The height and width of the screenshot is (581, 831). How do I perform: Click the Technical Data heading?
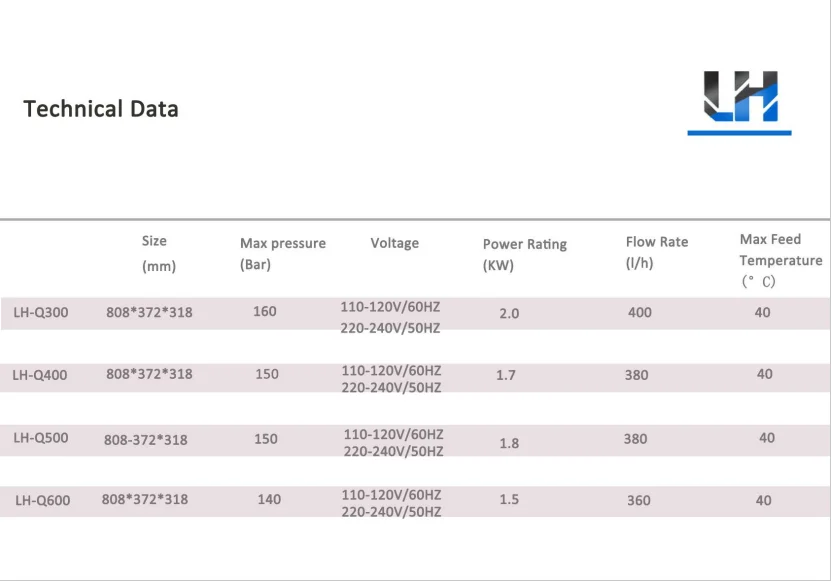(x=101, y=109)
